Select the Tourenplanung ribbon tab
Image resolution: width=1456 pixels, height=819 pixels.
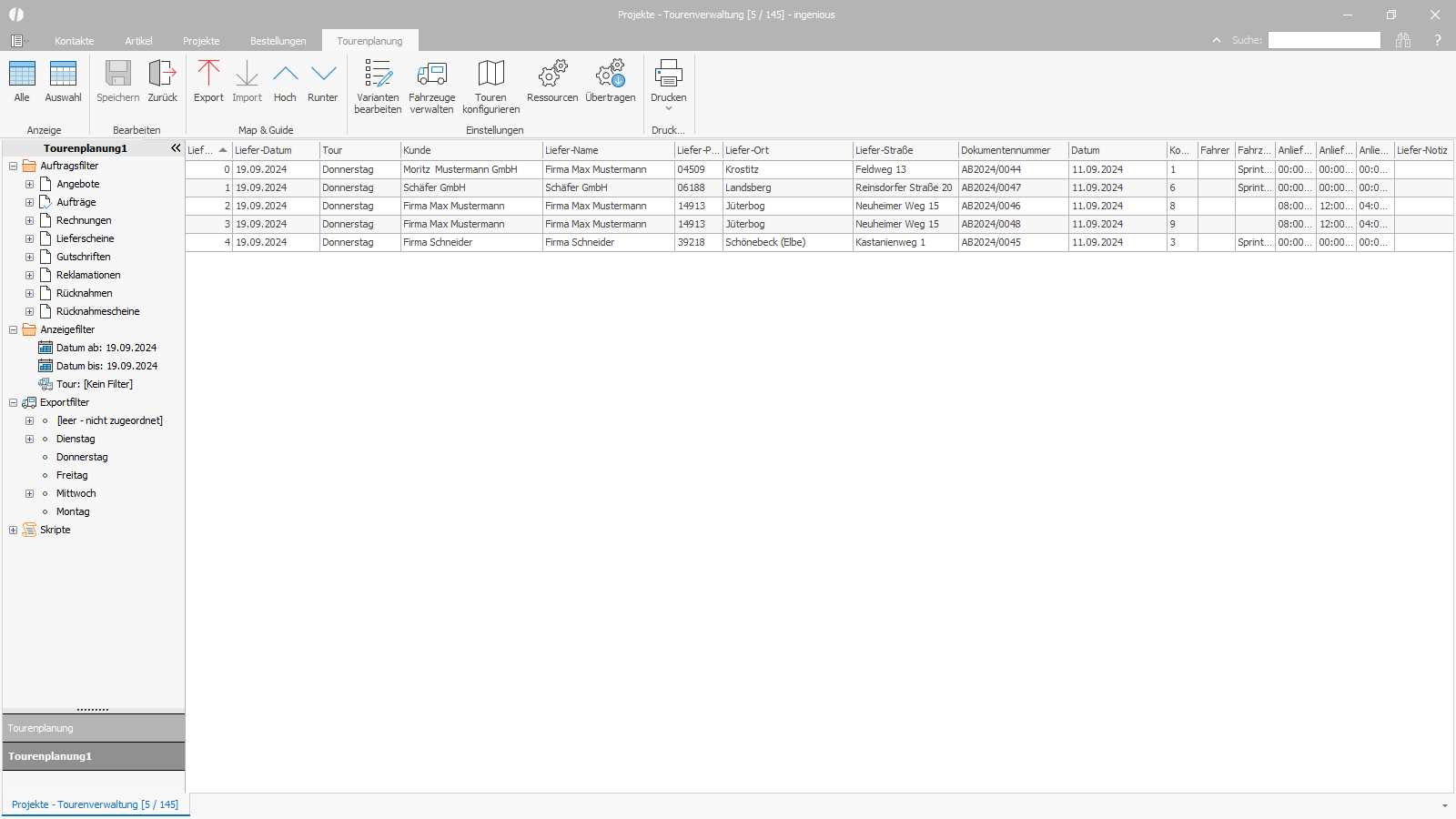[369, 41]
